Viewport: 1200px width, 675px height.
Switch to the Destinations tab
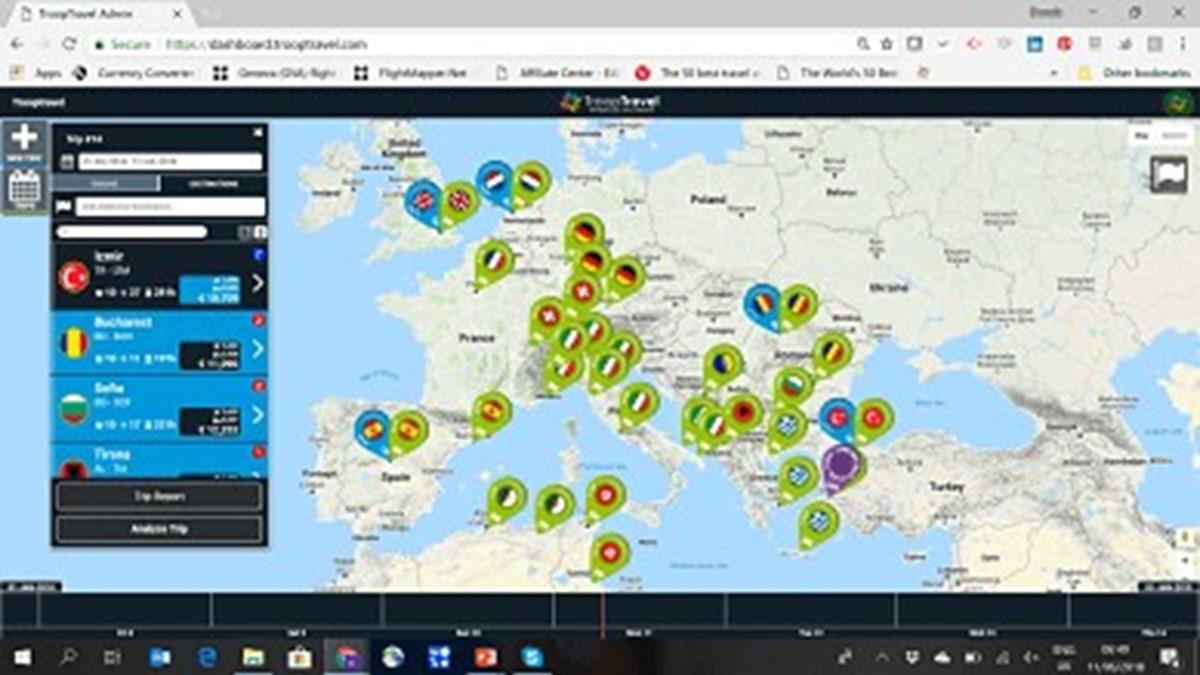(213, 184)
